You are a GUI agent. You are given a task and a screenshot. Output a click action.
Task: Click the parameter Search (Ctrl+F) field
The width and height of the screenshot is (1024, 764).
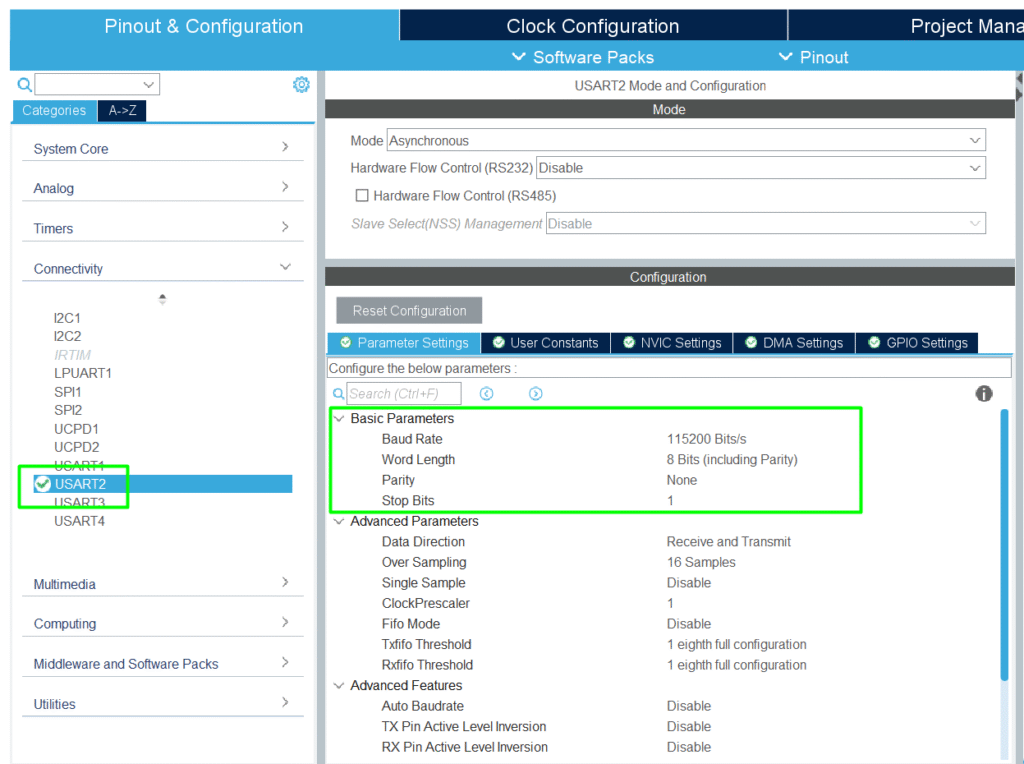coord(404,394)
